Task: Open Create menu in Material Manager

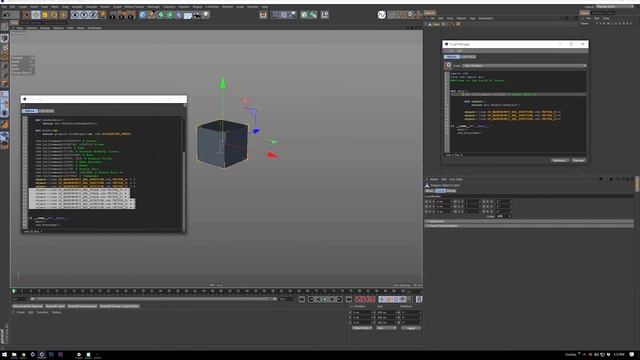Action: [x=20, y=313]
